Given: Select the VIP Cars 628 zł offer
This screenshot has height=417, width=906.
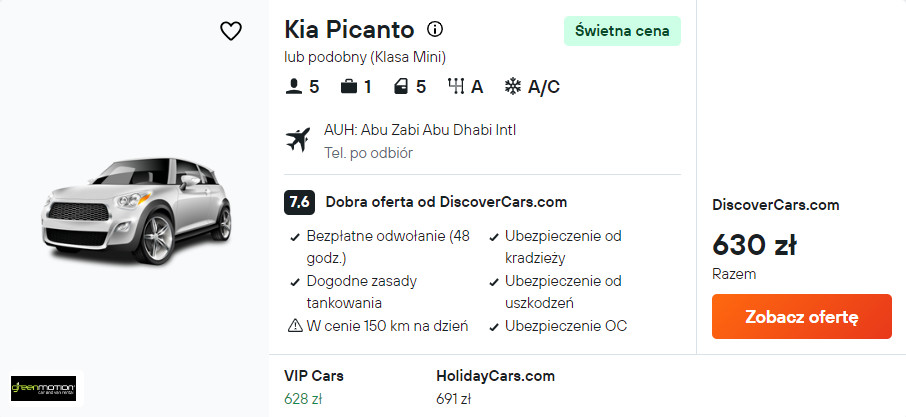Looking at the screenshot, I should [x=314, y=387].
